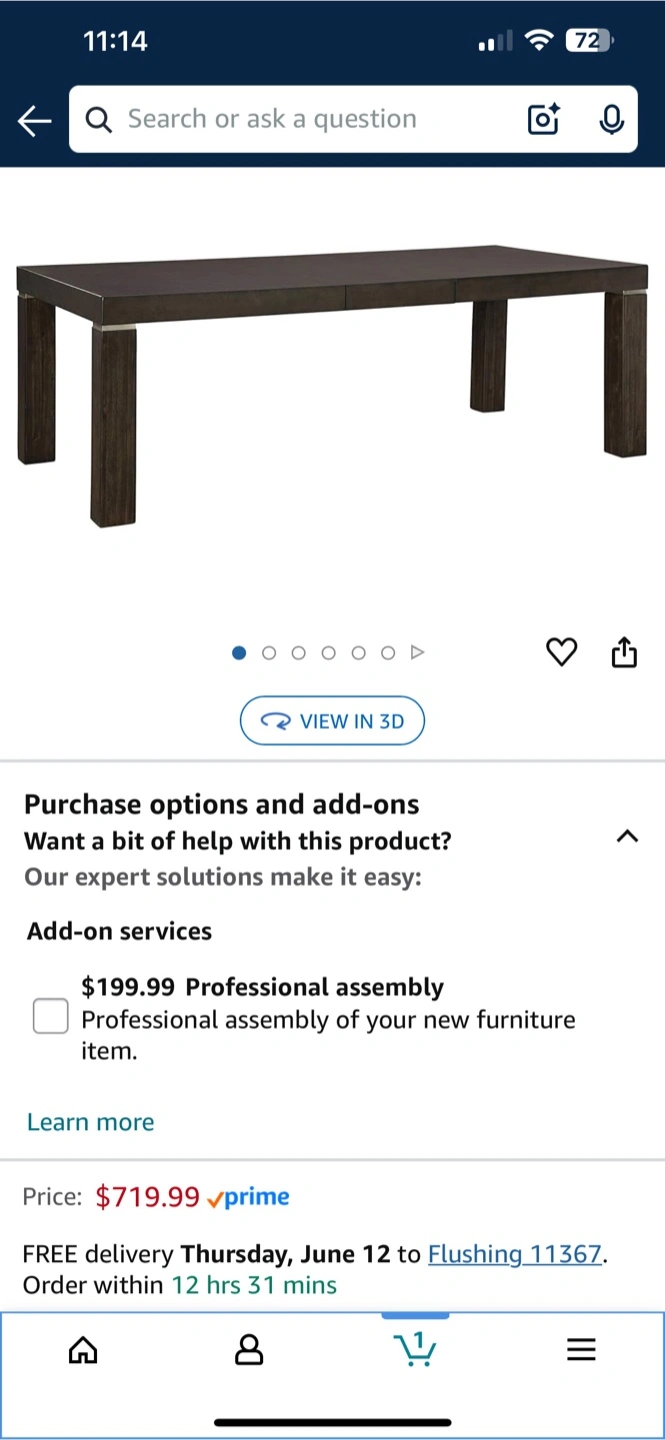Add table to wish list heart
This screenshot has width=665, height=1440.
tap(562, 653)
